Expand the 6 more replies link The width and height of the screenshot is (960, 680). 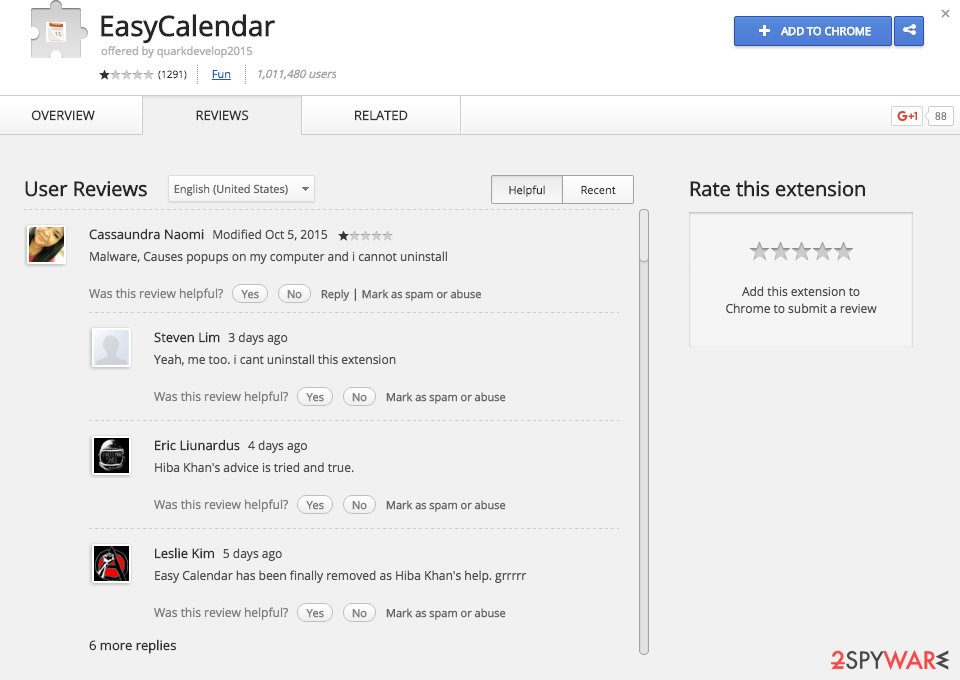coord(132,646)
